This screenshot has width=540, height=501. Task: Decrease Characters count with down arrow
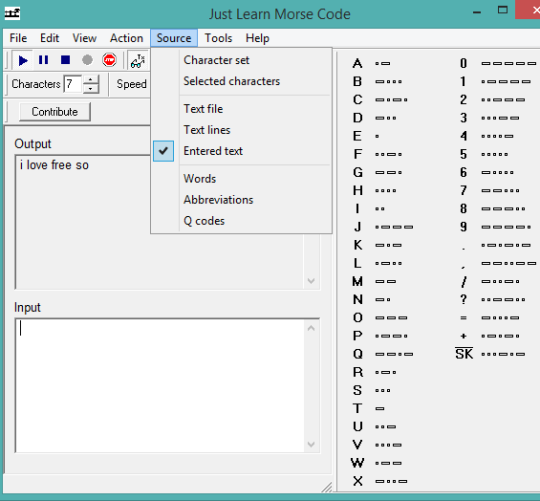click(x=91, y=89)
